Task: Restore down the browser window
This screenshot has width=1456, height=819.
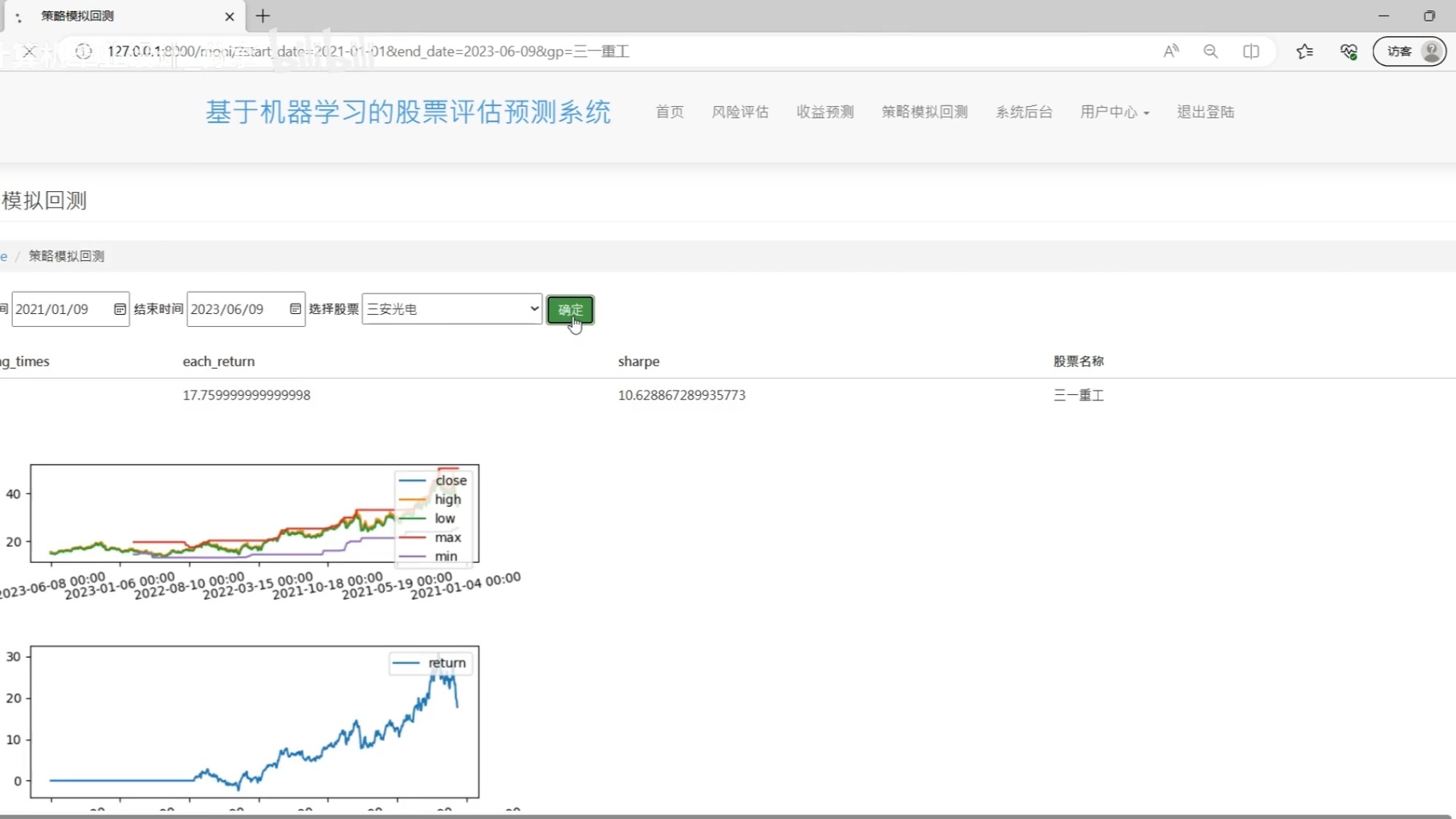Action: point(1429,16)
